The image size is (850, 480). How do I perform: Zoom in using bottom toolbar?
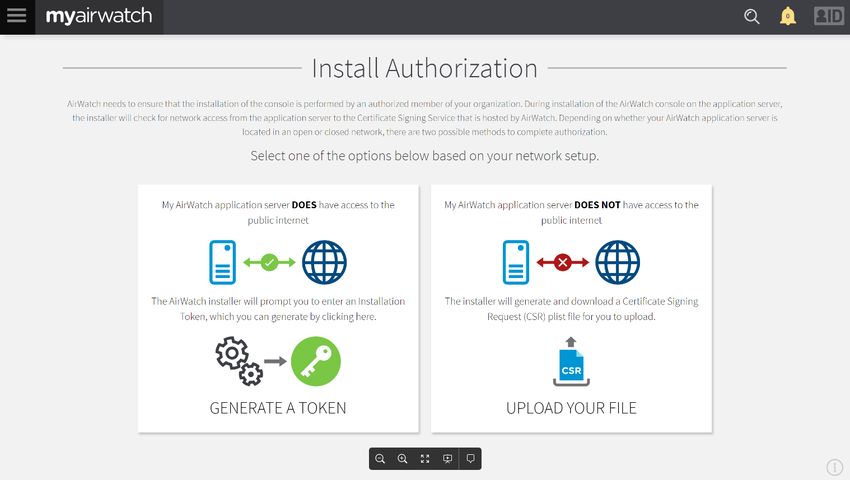pos(402,459)
